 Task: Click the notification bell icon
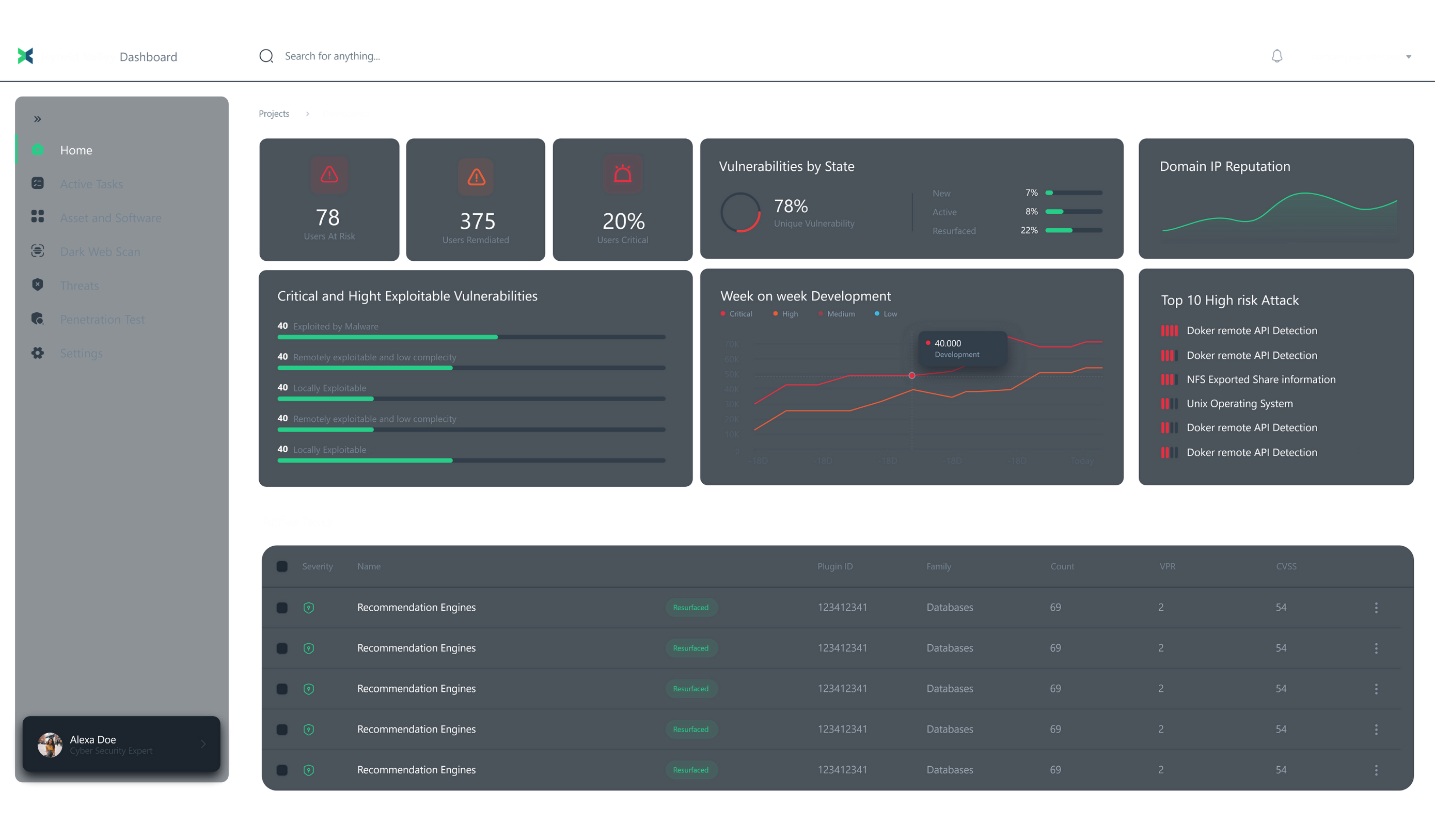point(1276,56)
